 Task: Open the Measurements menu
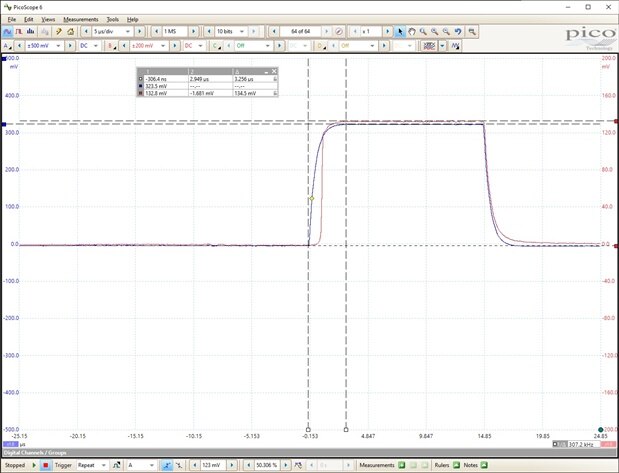81,19
